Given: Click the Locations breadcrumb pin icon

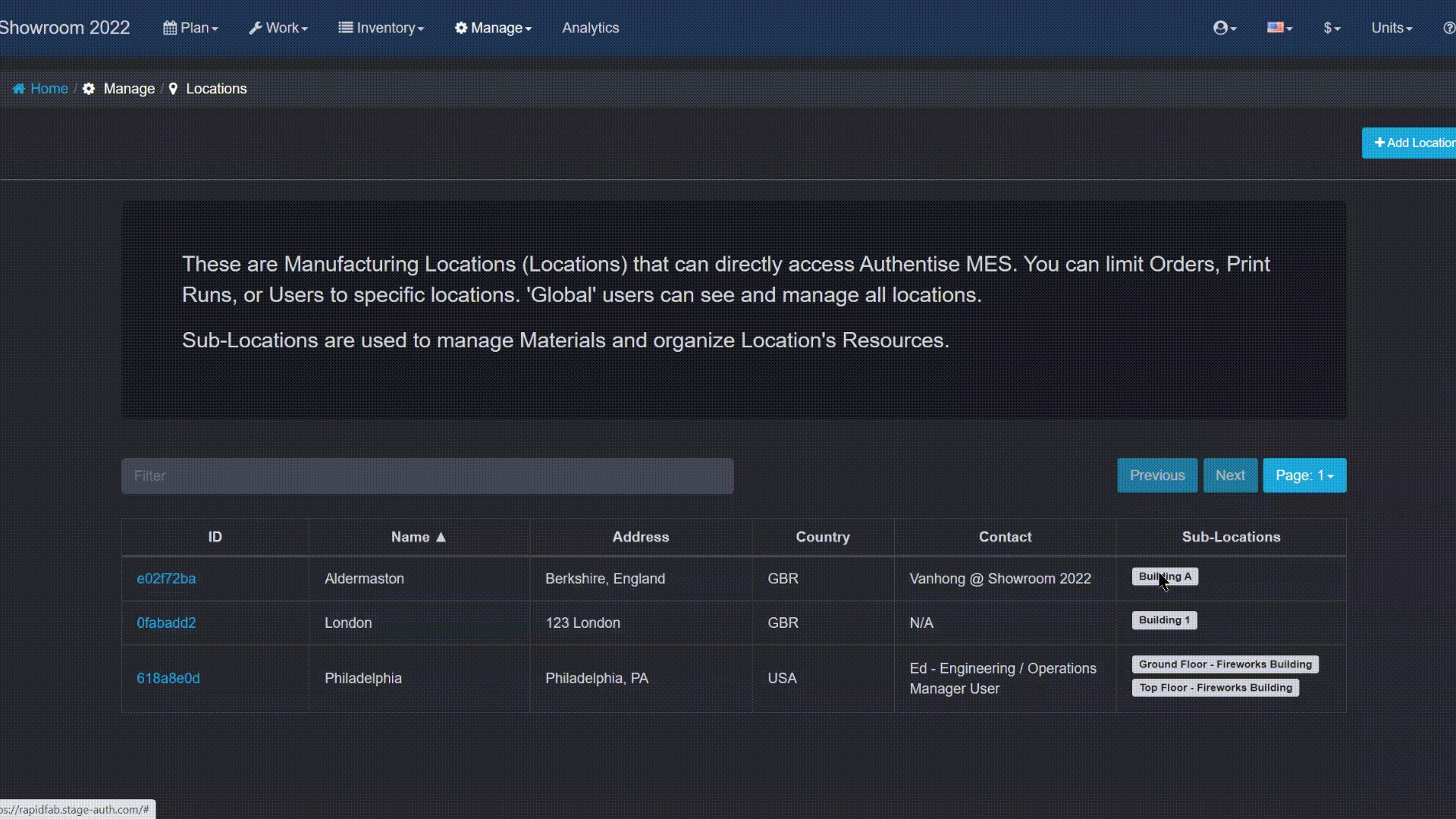Looking at the screenshot, I should pos(173,89).
